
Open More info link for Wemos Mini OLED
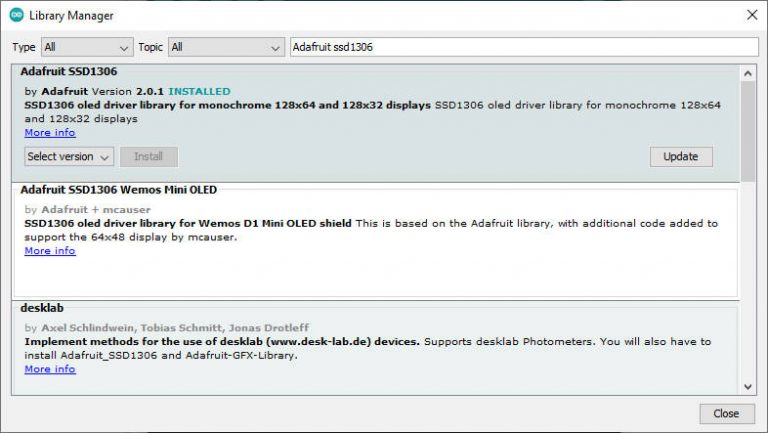[50, 251]
